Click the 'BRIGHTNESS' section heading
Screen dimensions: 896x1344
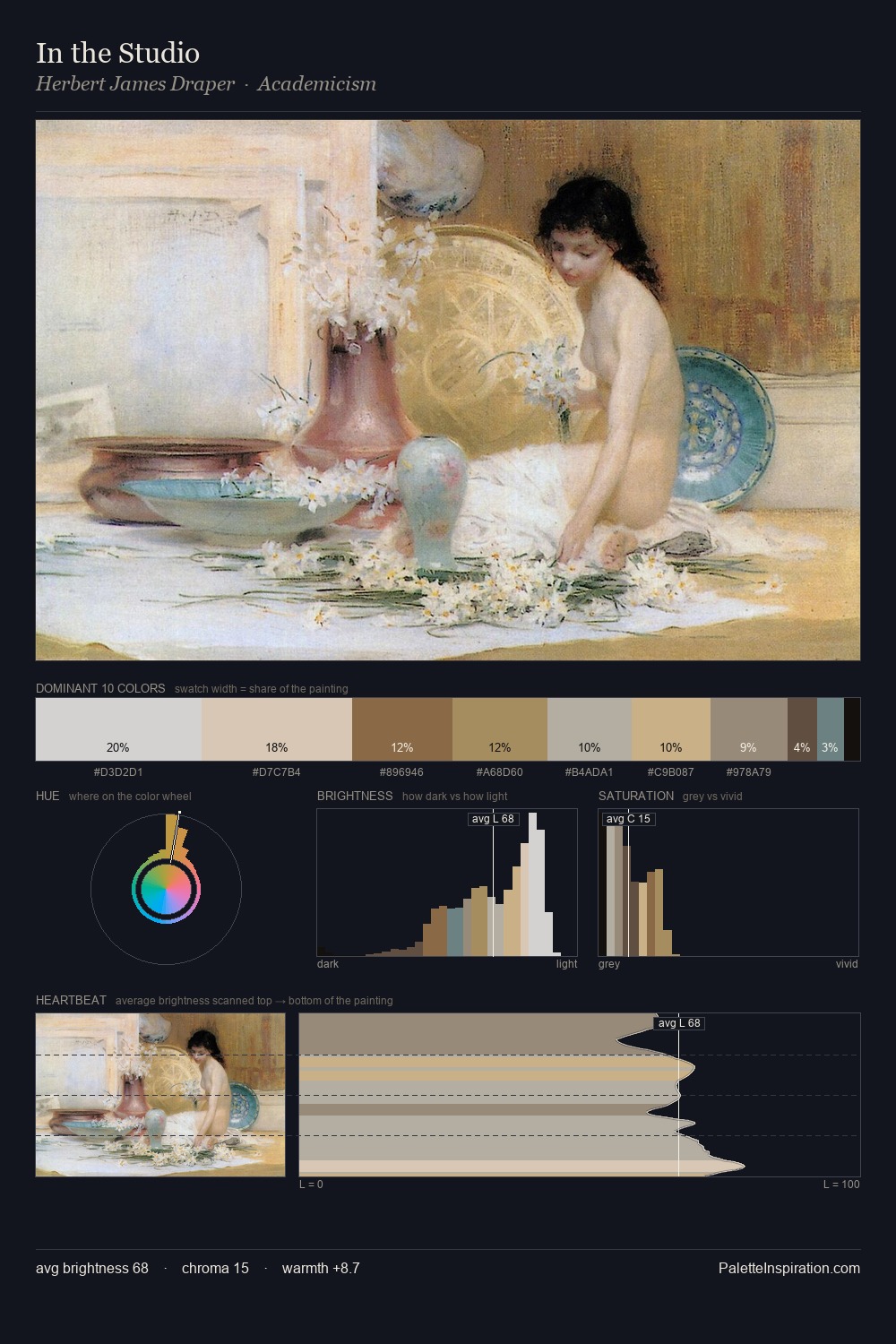click(355, 796)
